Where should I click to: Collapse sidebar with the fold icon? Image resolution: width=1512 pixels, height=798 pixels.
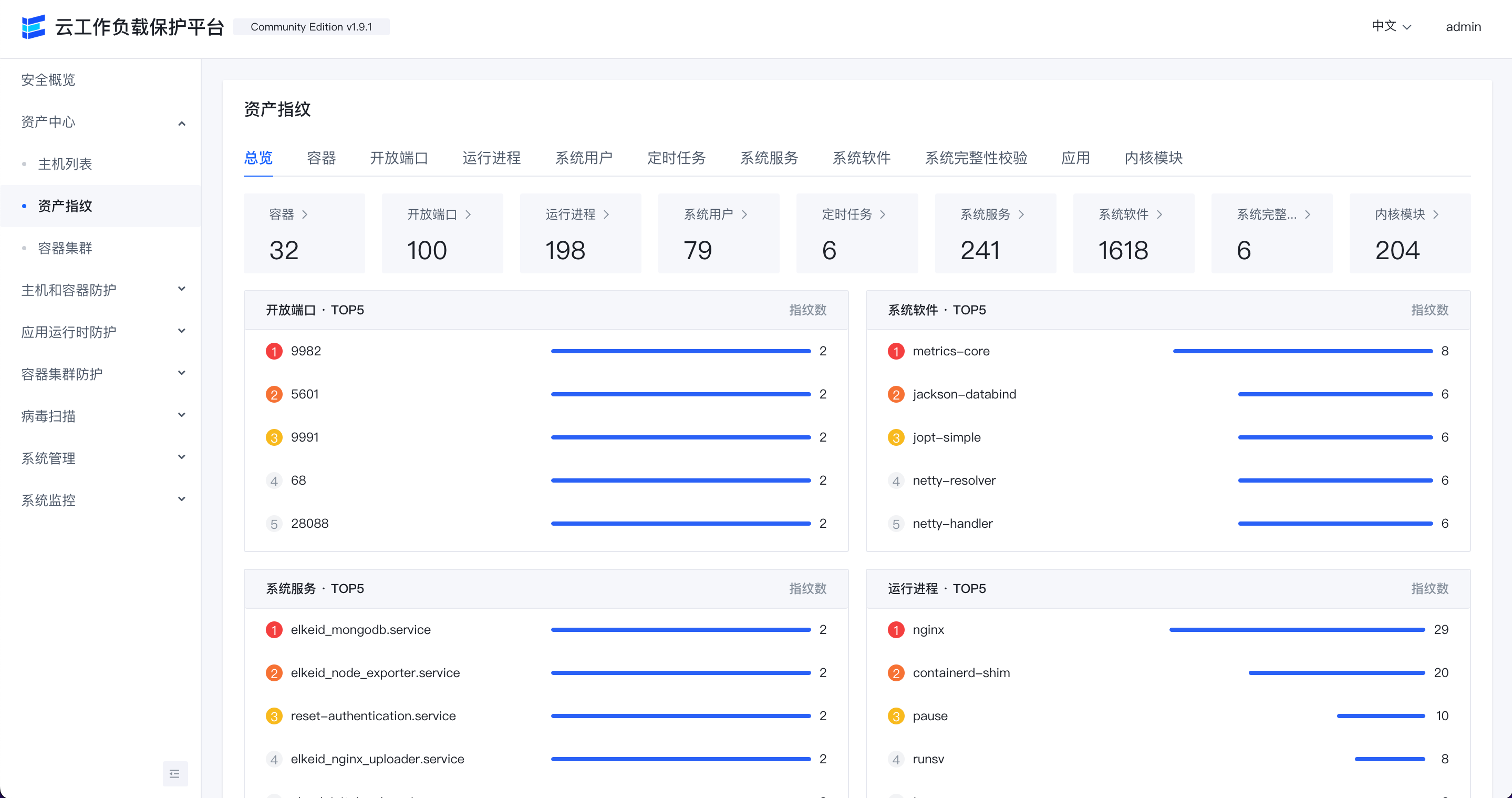175,773
